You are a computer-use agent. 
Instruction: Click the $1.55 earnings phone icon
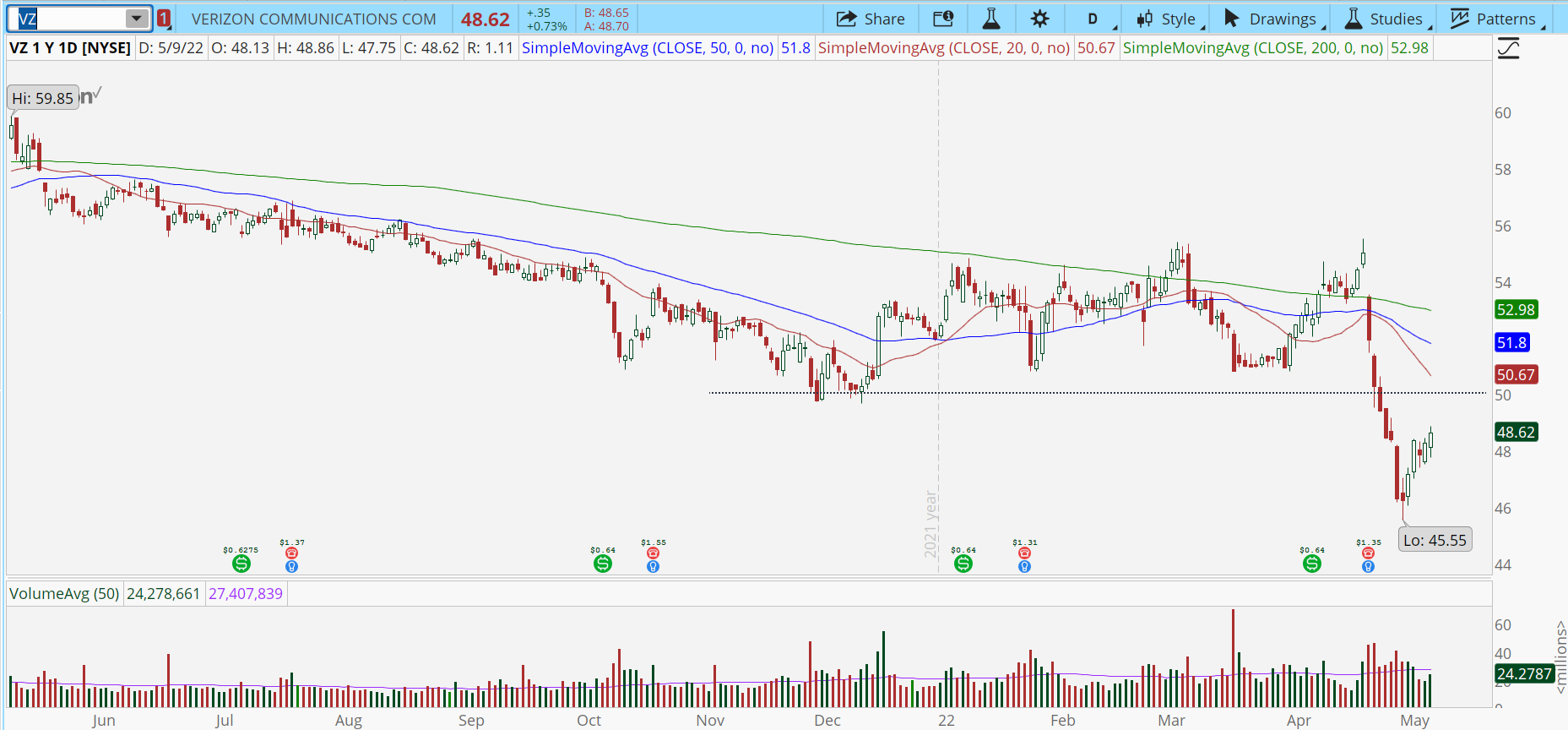(653, 553)
